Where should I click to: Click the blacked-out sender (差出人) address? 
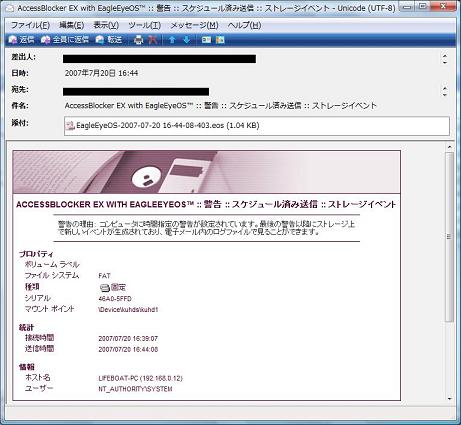point(159,59)
